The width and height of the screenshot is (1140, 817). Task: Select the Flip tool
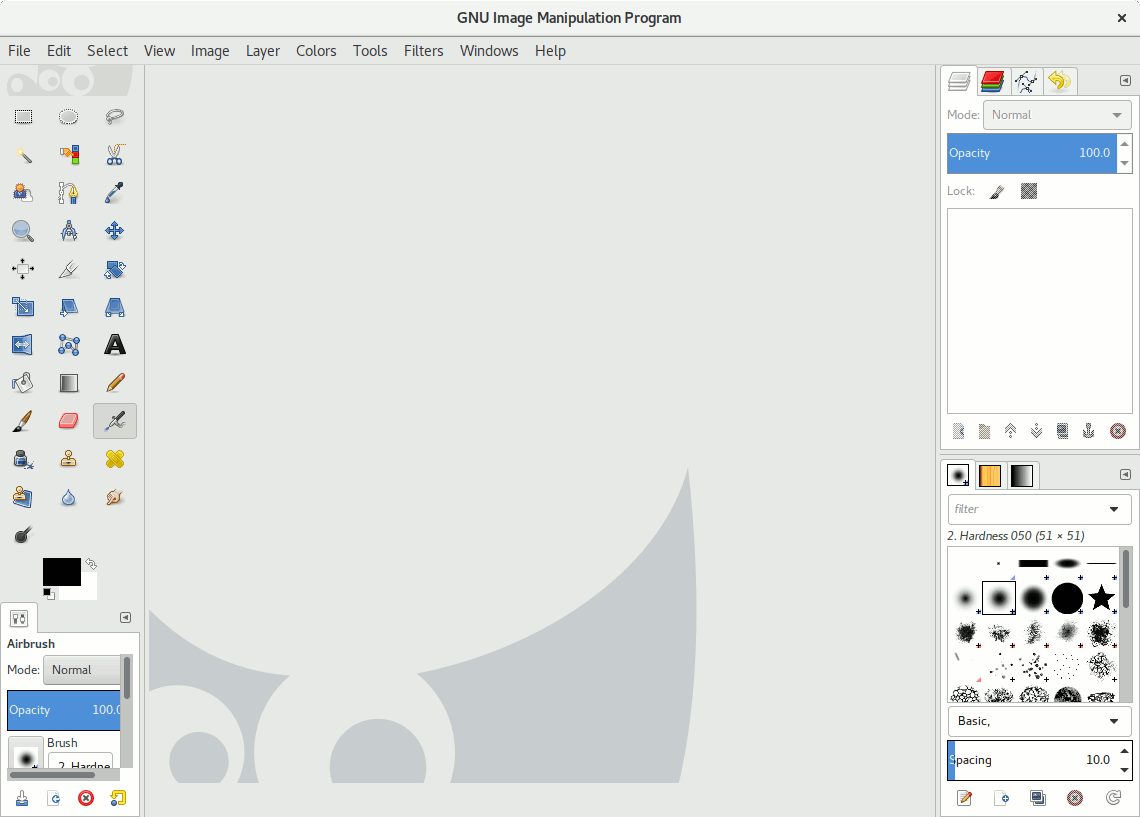pos(23,345)
